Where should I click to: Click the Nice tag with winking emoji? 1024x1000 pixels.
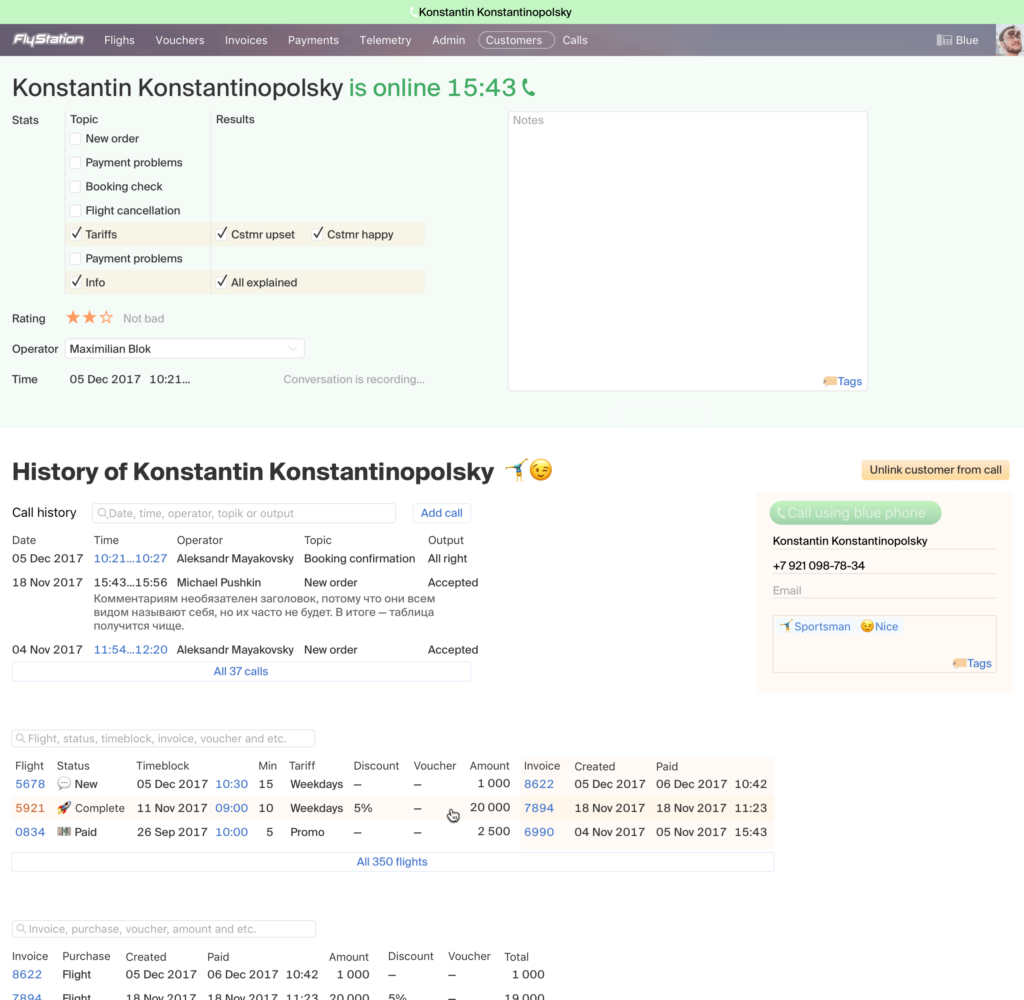(879, 627)
